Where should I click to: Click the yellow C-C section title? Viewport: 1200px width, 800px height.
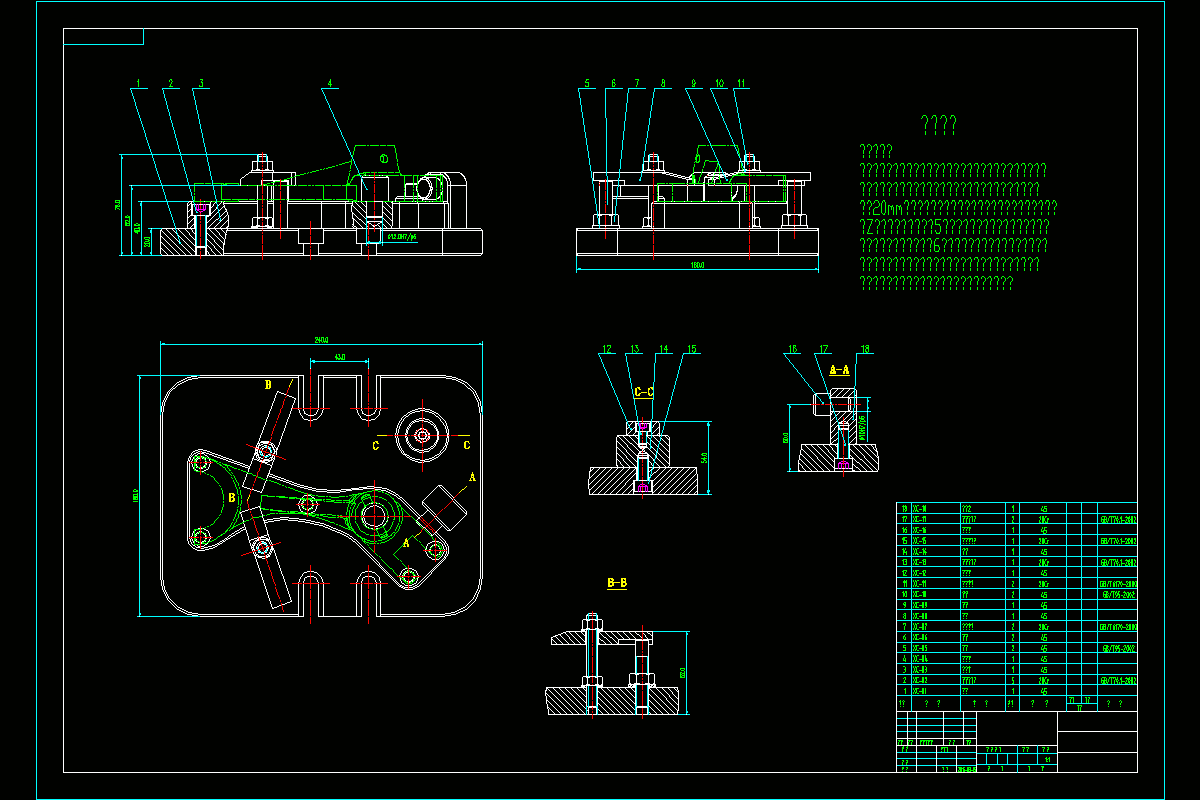tap(646, 393)
